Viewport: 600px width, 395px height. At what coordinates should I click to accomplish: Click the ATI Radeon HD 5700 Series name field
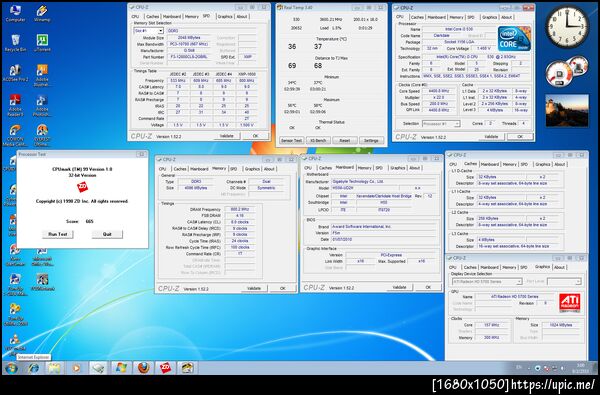coord(515,297)
